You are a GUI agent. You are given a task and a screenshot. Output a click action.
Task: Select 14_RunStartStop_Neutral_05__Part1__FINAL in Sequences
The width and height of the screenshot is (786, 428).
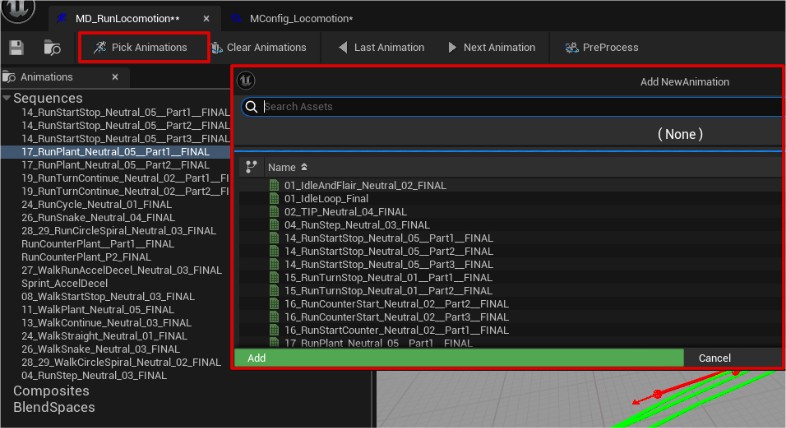[x=125, y=112]
